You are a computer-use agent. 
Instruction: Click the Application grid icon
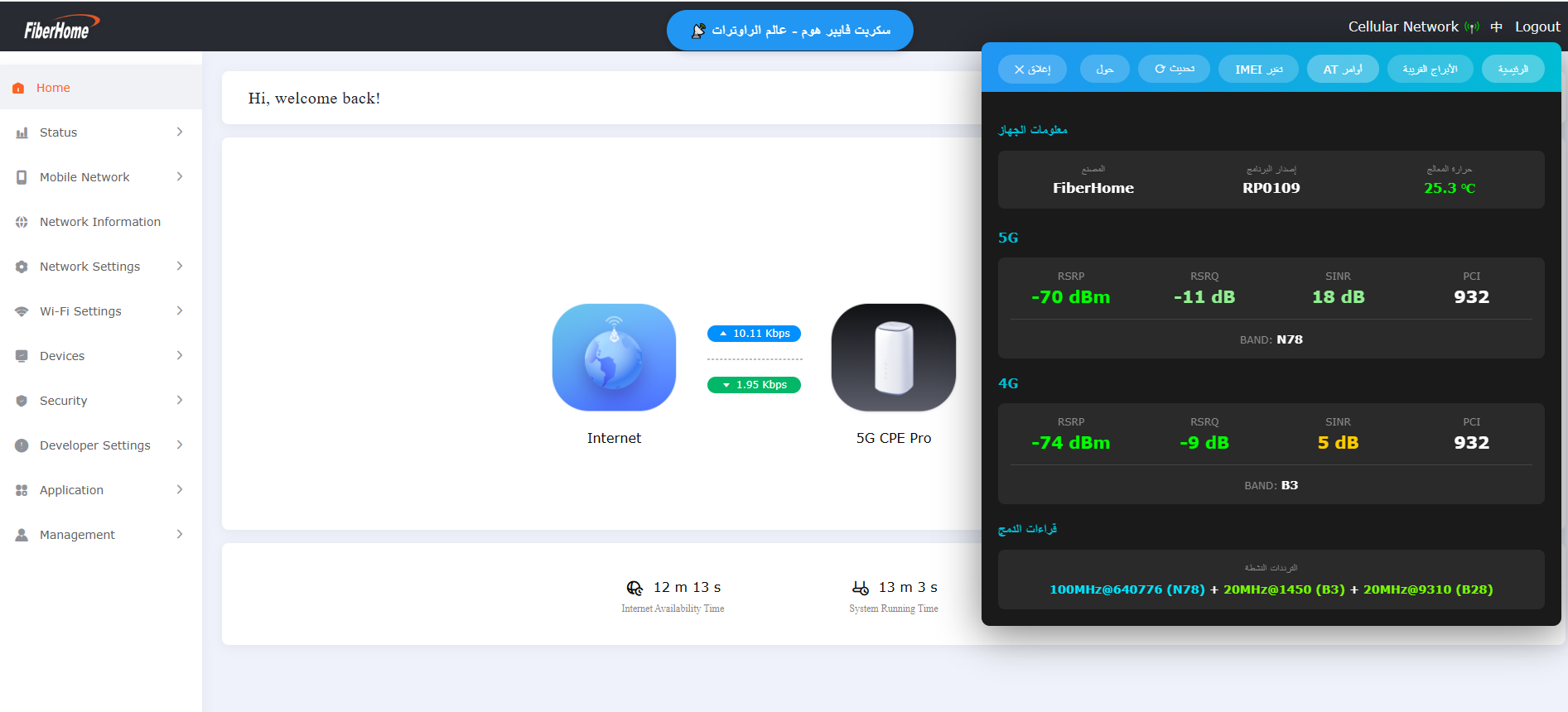pyautogui.click(x=22, y=490)
